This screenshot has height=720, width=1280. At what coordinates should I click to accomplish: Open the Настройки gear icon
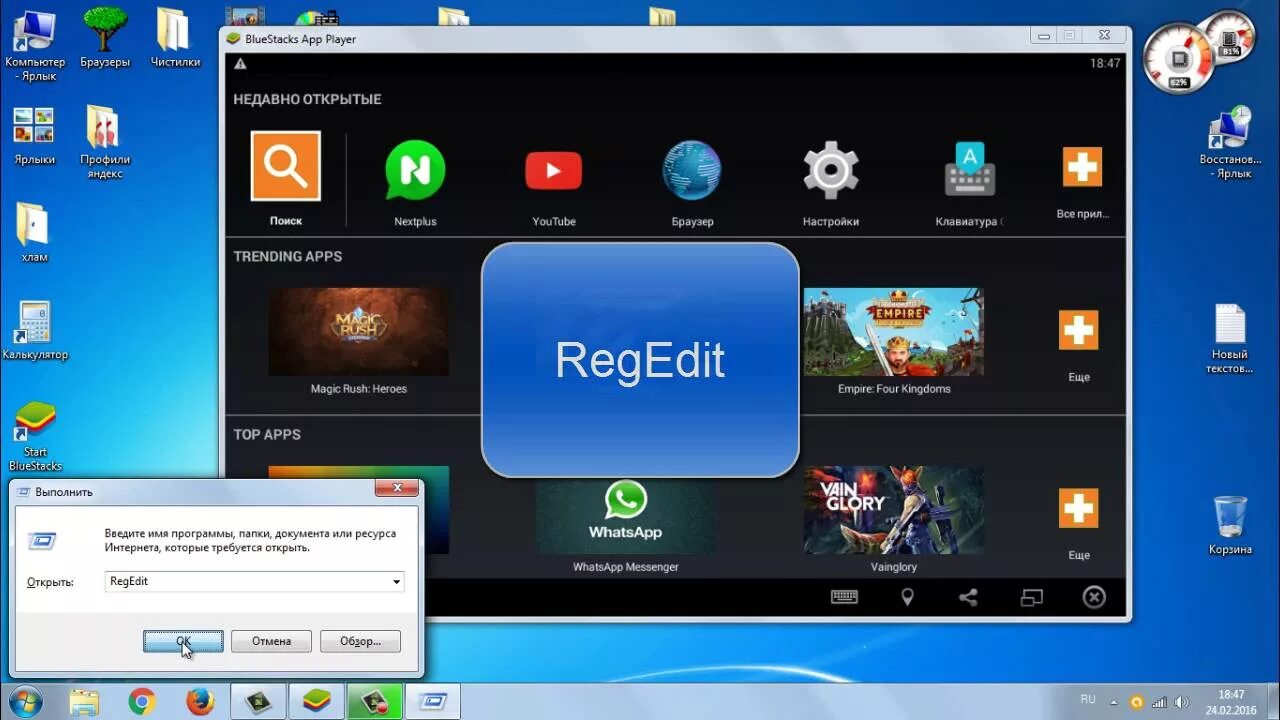click(831, 170)
